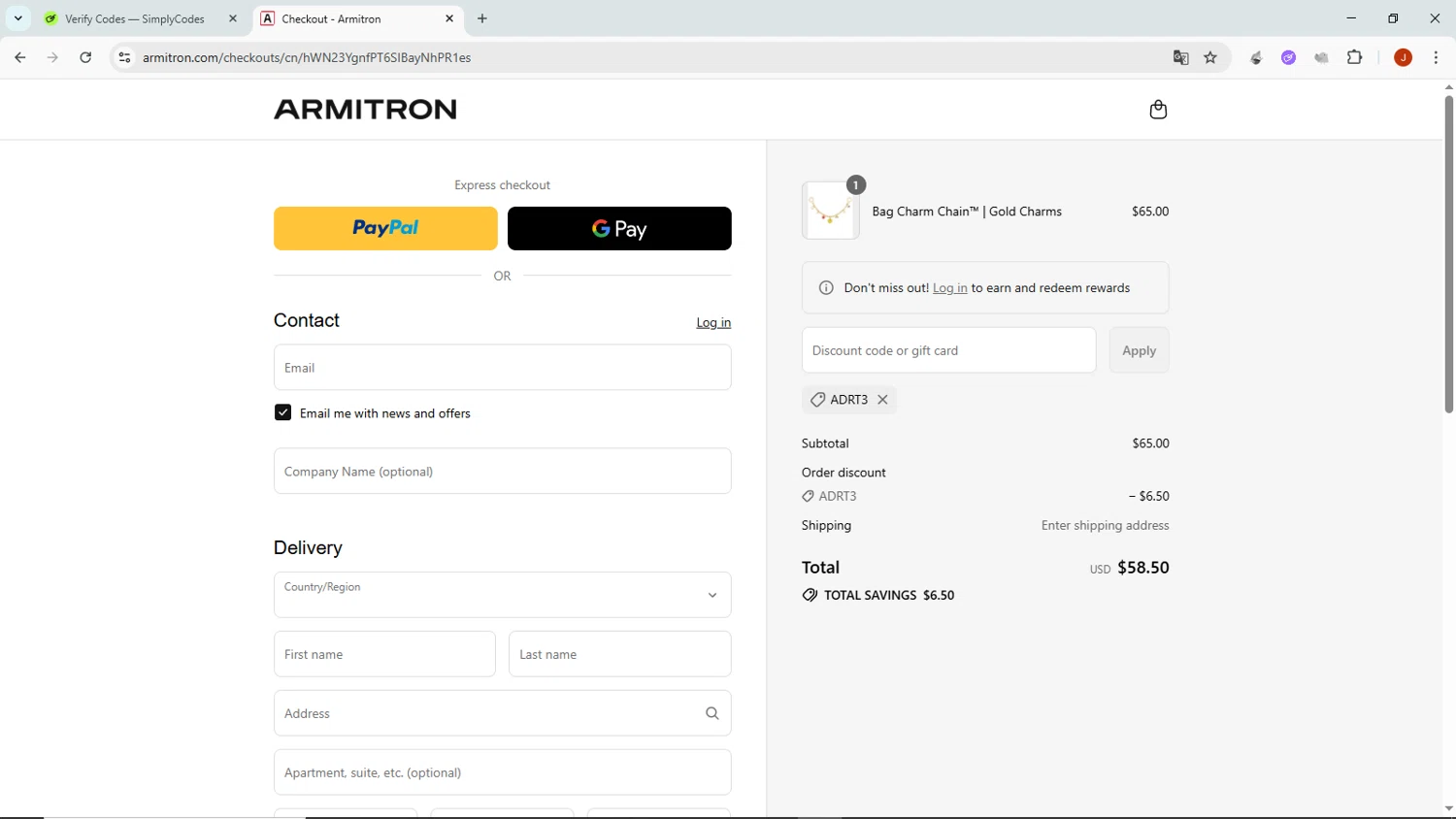Click the Bag Charm Chain Gold Charms title
1456x819 pixels.
point(967,212)
